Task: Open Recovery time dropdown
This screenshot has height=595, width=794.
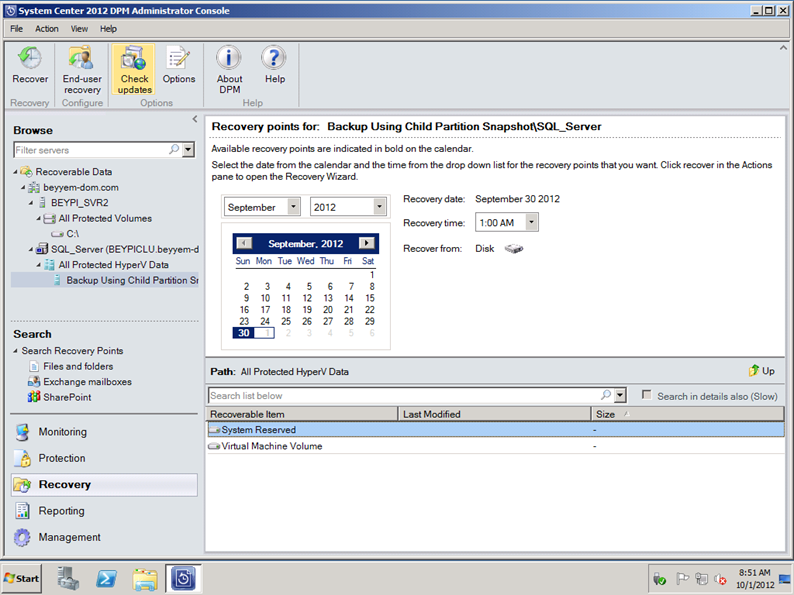Action: click(531, 222)
